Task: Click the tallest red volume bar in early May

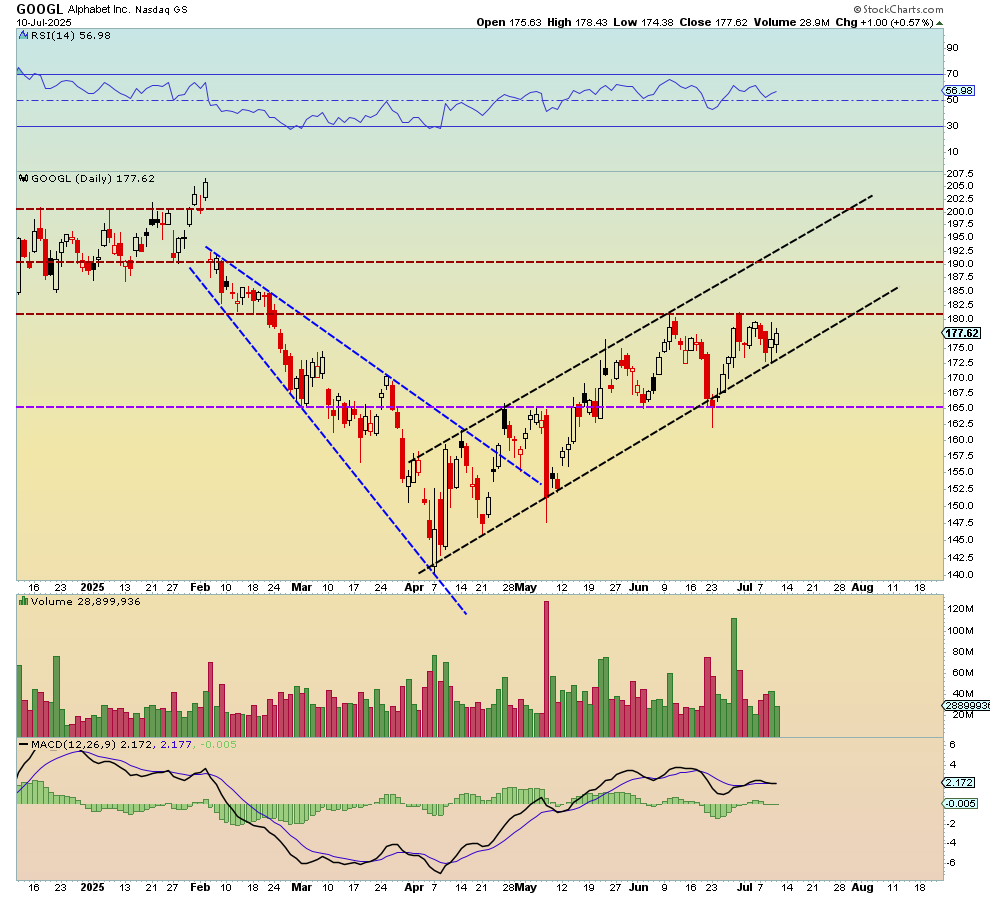Action: [x=546, y=669]
